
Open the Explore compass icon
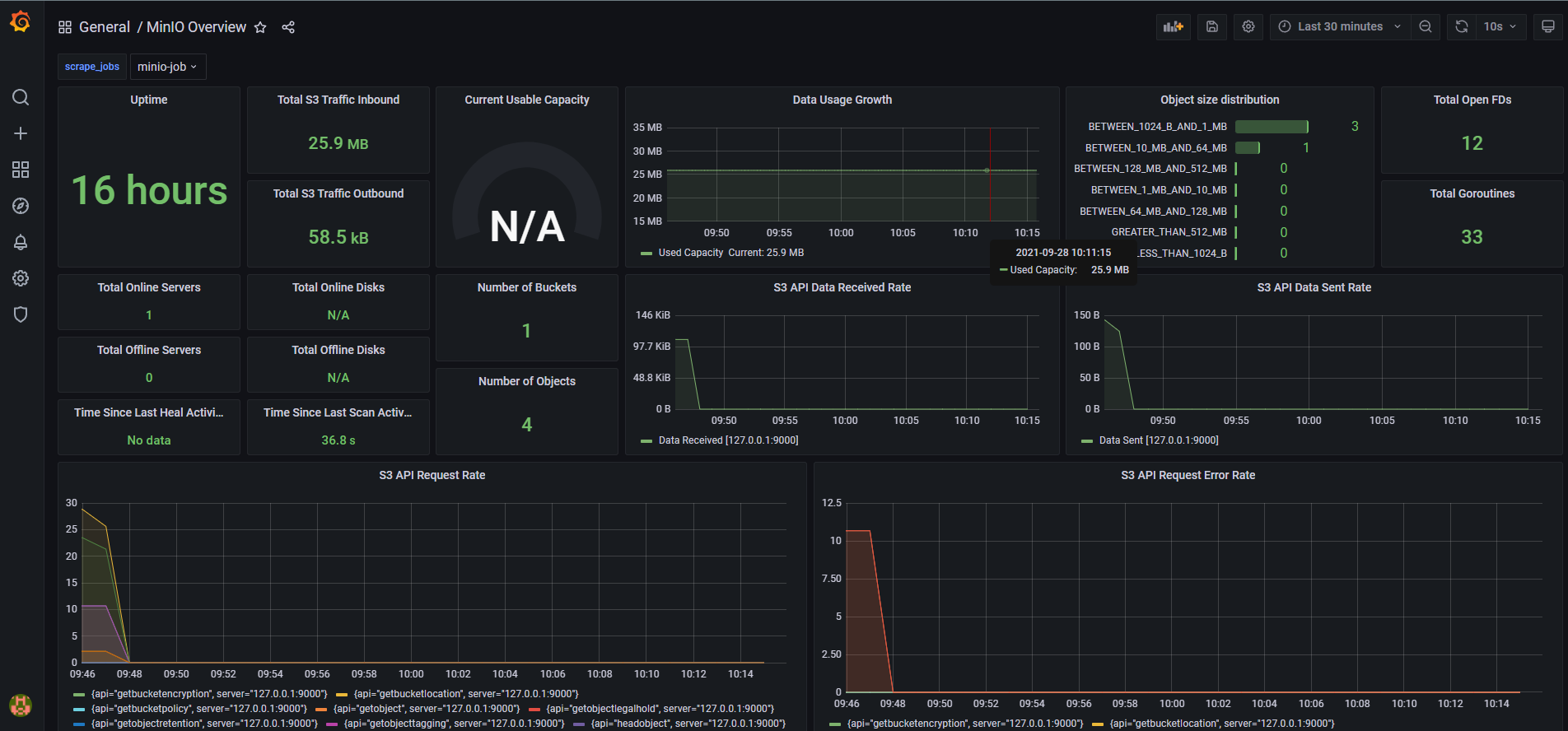tap(21, 206)
